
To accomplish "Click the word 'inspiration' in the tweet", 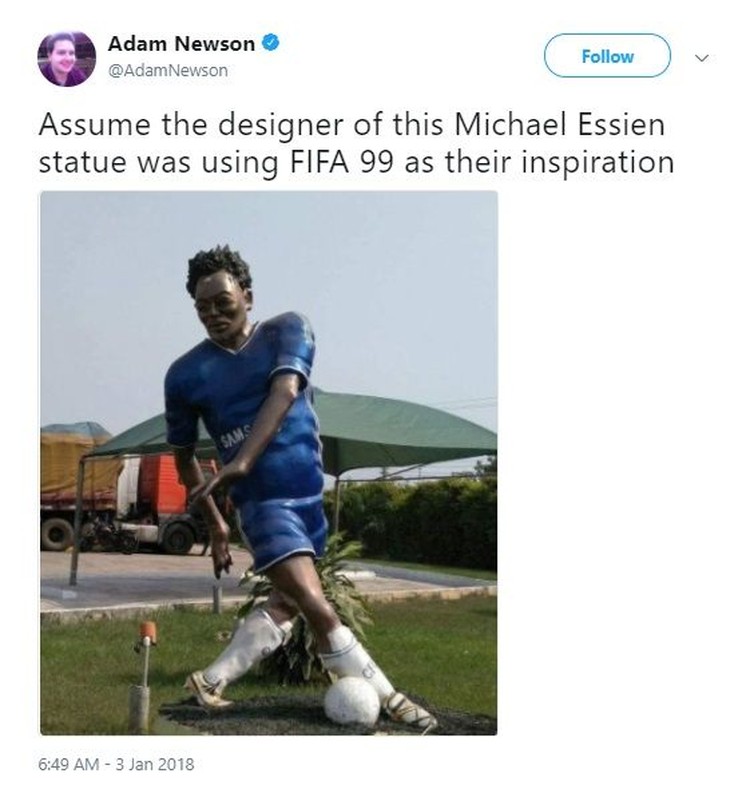I will click(598, 163).
